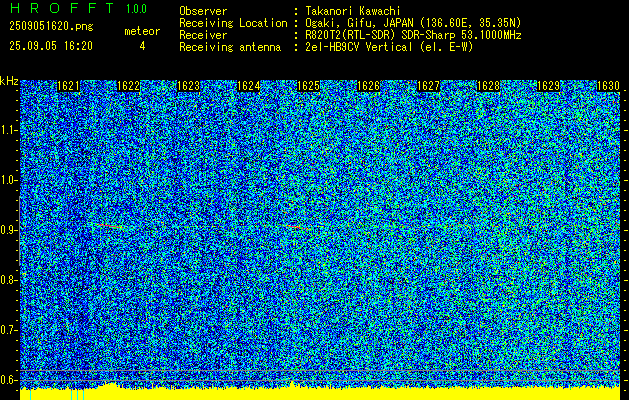629x400 pixels.
Task: Click the HROFFT title text
Action: [61, 8]
